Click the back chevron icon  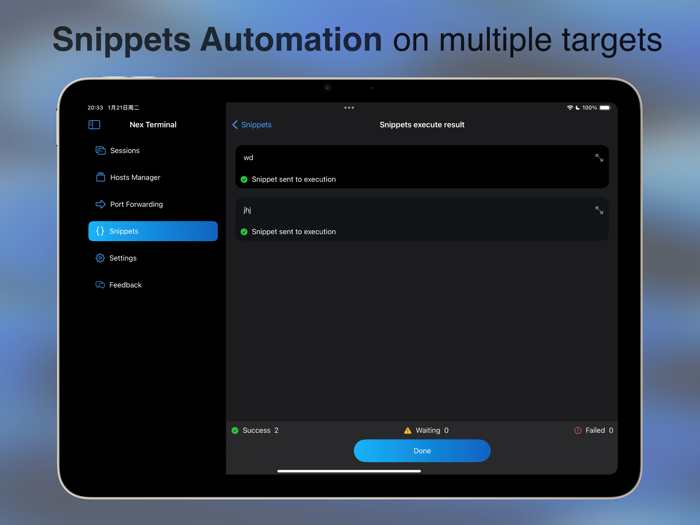tap(235, 125)
